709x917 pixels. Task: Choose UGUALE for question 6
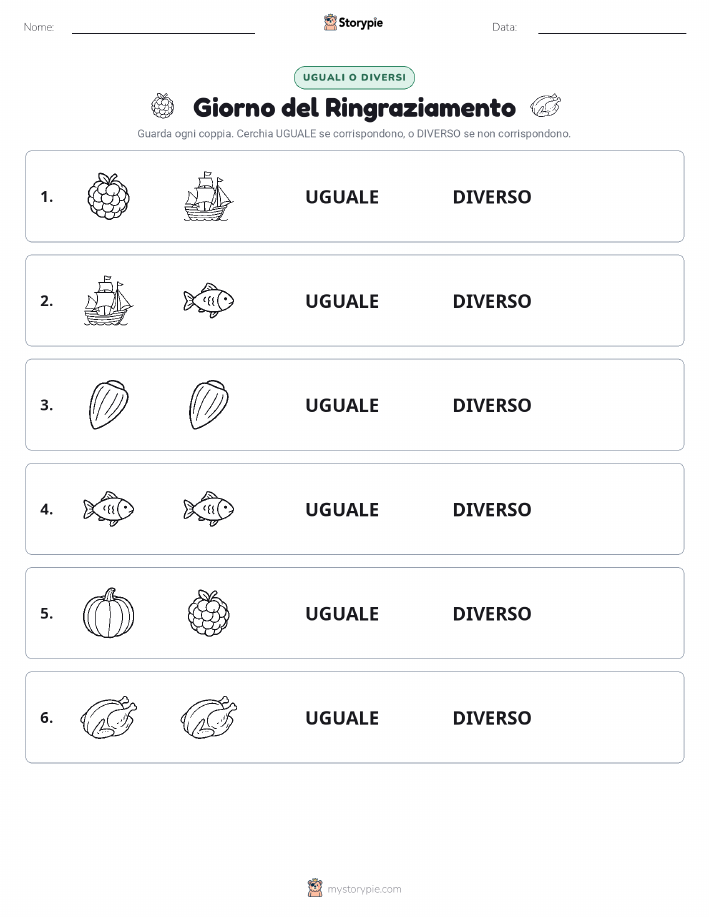point(342,718)
